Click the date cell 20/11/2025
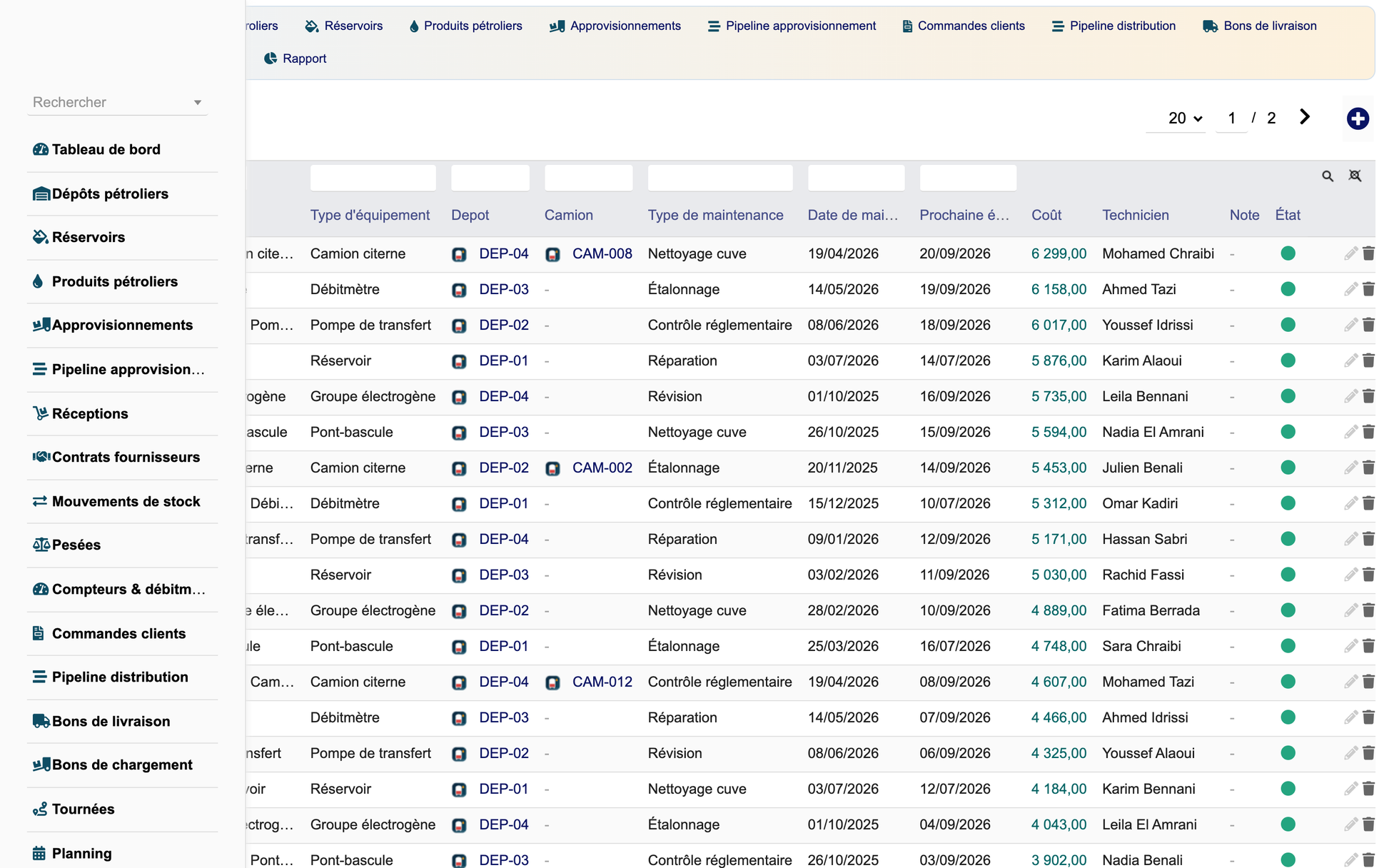 [843, 468]
